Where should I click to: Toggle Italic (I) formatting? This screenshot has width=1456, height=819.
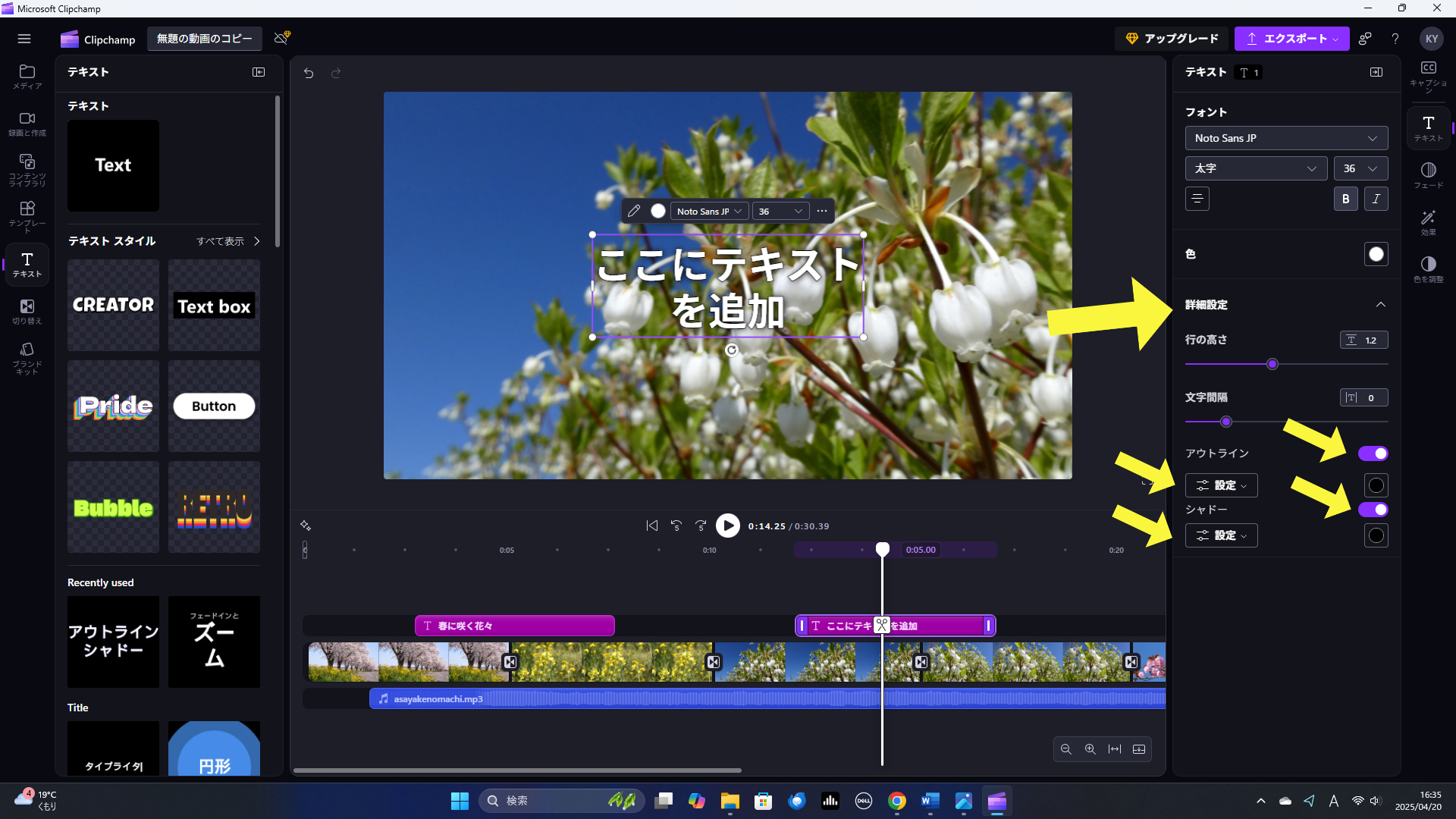point(1376,199)
